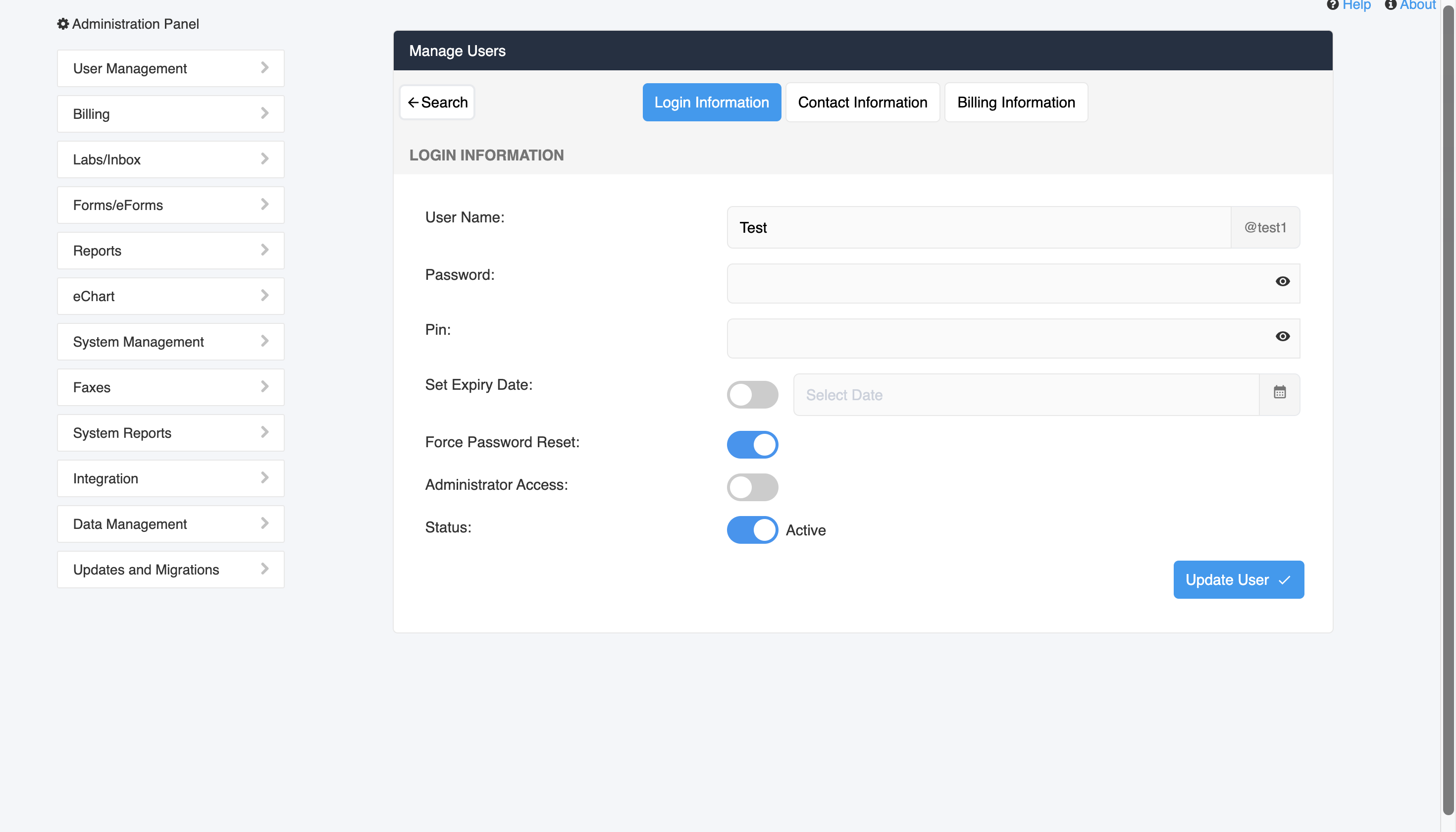Expand the eChart chevron
The image size is (1456, 832).
264,296
